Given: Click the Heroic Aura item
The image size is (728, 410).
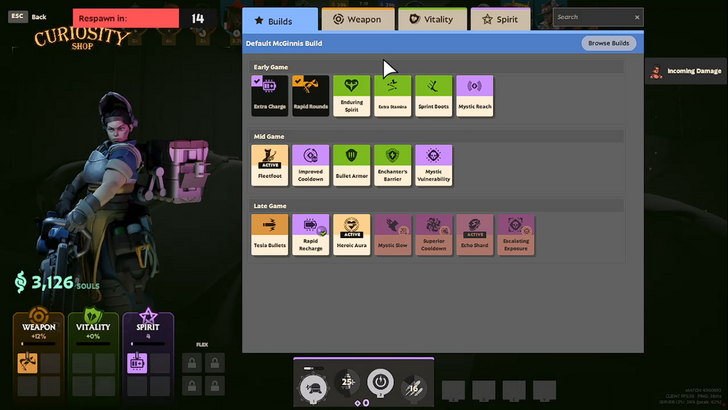Looking at the screenshot, I should coord(351,234).
